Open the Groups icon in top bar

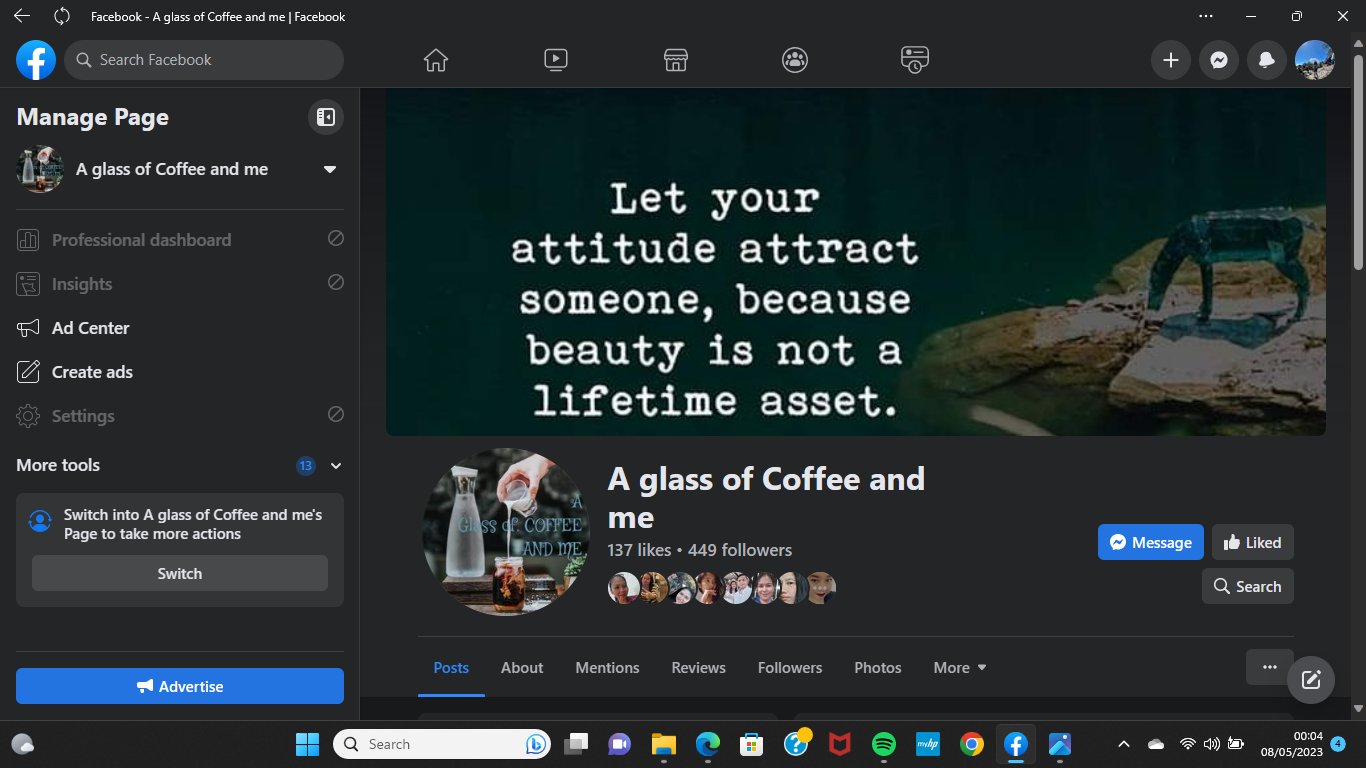[x=795, y=60]
